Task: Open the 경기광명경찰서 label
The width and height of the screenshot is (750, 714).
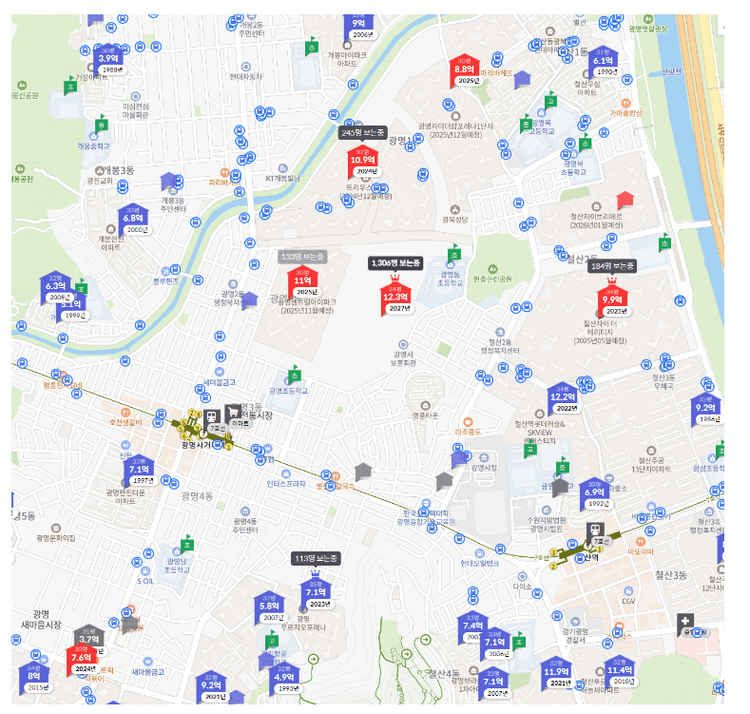Action: (576, 636)
